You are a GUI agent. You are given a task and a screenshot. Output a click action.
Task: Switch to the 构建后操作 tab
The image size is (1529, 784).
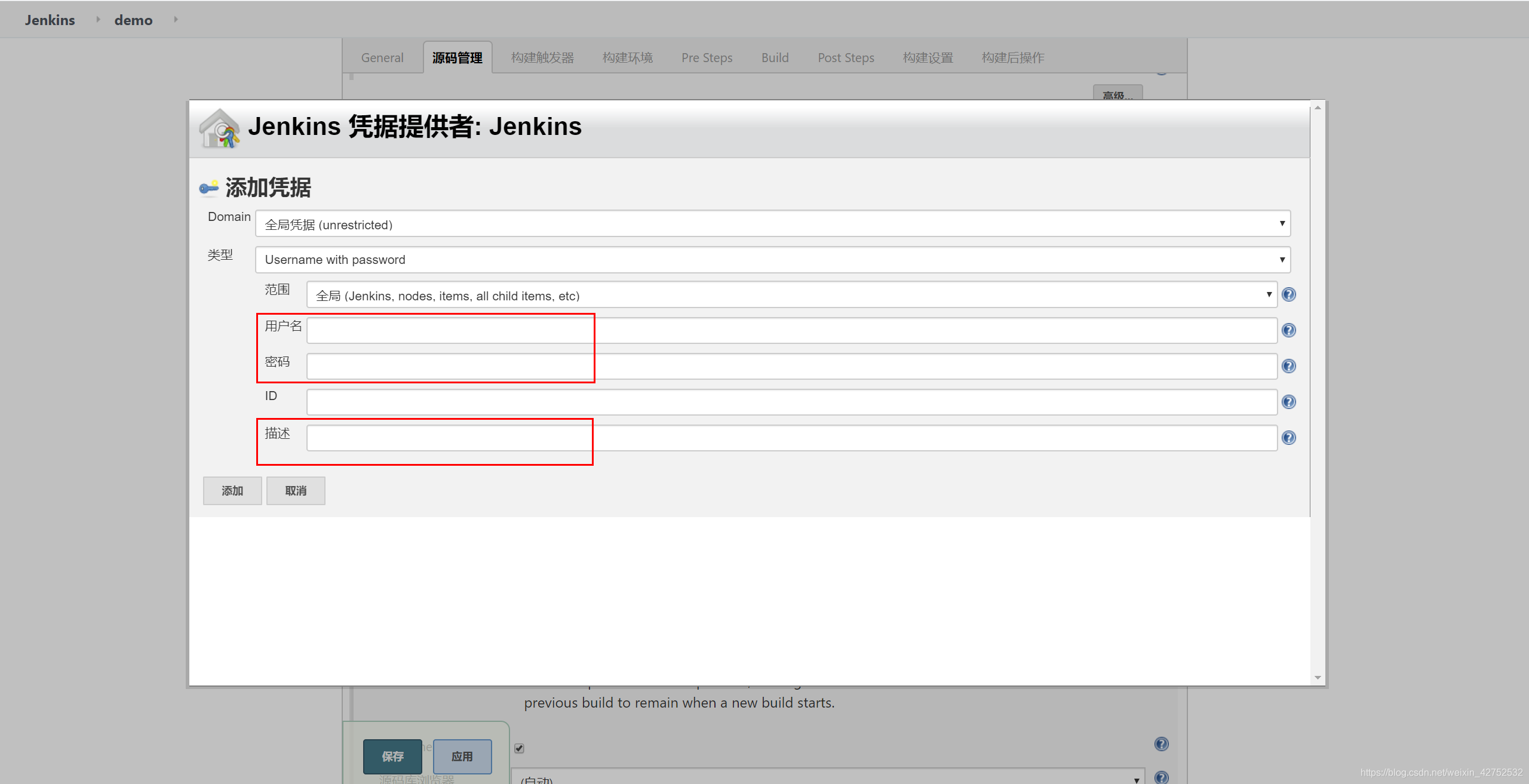pos(1013,58)
